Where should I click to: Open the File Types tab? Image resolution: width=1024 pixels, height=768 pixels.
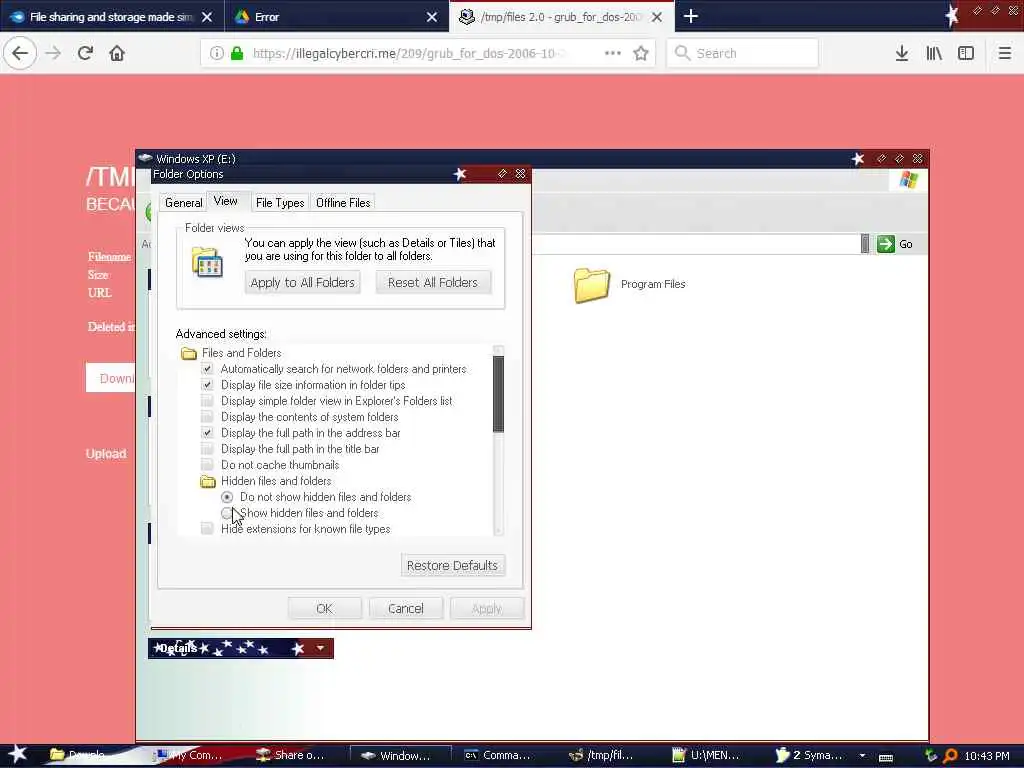280,203
